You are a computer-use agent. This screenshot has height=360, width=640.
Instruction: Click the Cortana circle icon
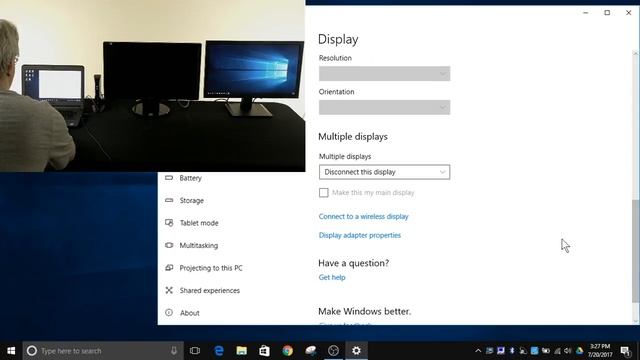click(32, 351)
